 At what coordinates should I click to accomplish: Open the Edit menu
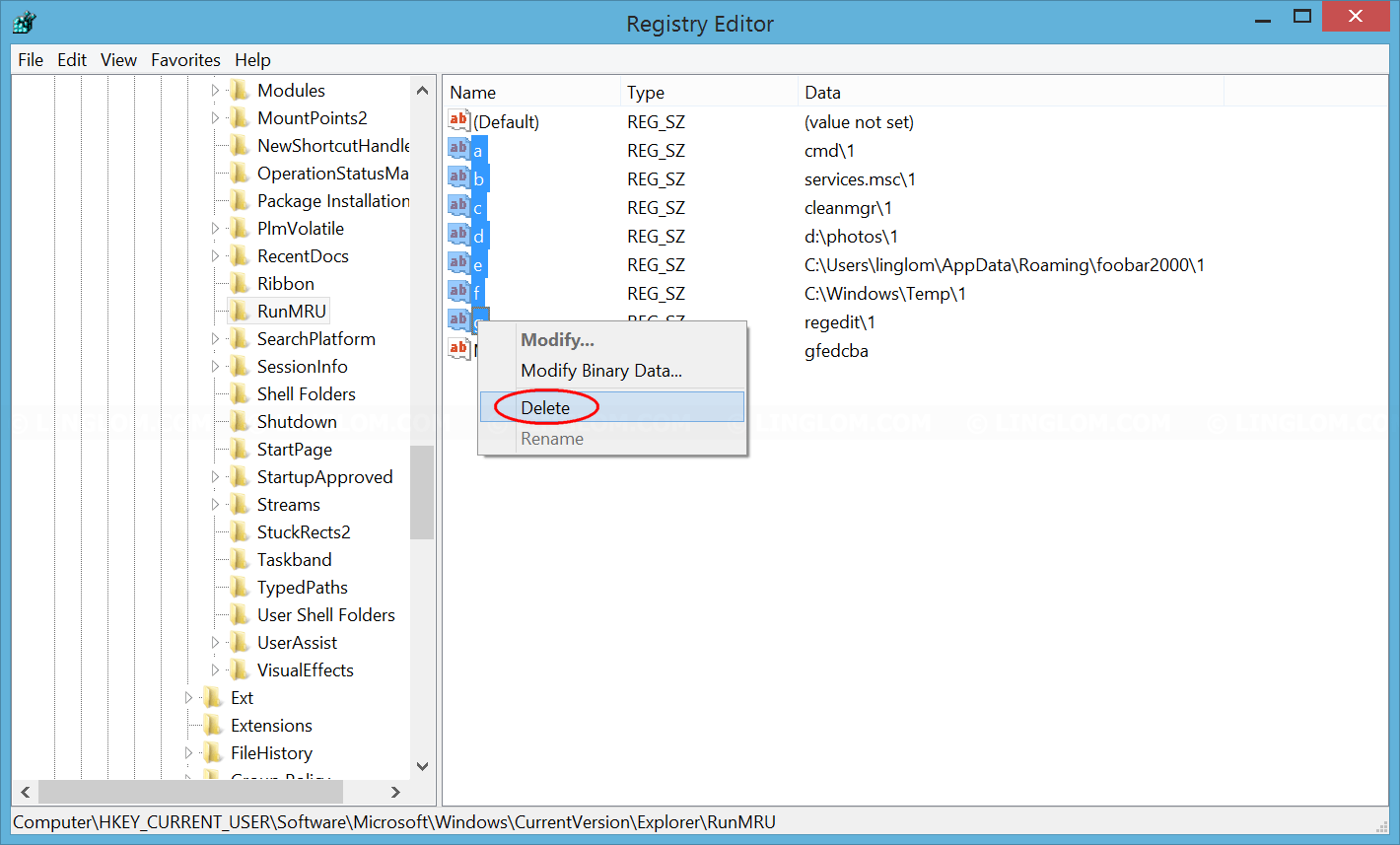click(x=72, y=60)
